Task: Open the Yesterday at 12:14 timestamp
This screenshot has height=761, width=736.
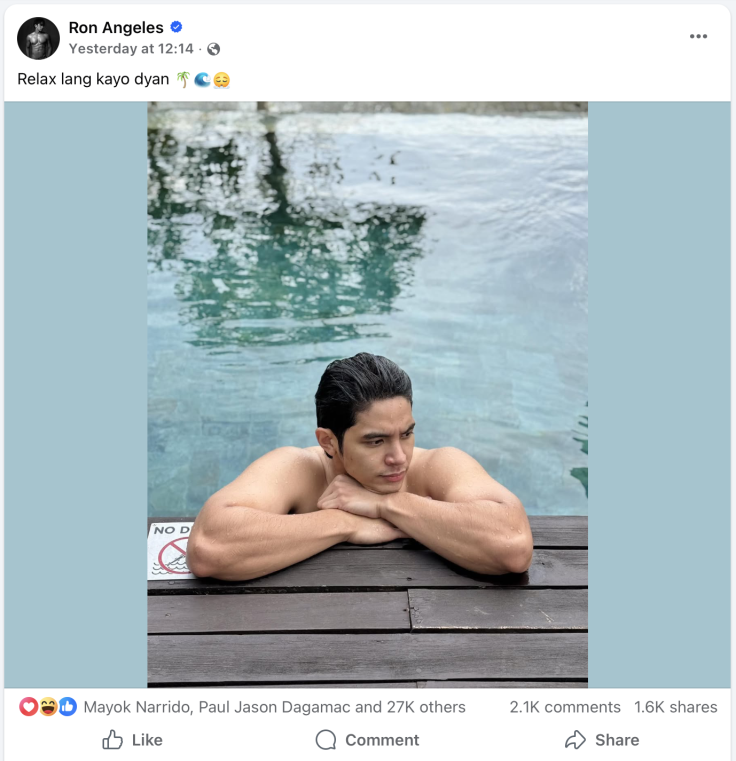Action: [131, 49]
